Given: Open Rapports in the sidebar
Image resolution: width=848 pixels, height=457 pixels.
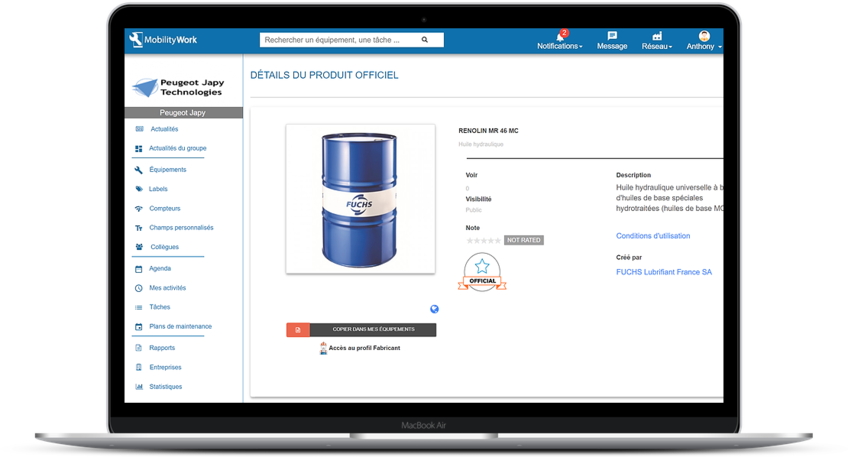Looking at the screenshot, I should click(162, 348).
